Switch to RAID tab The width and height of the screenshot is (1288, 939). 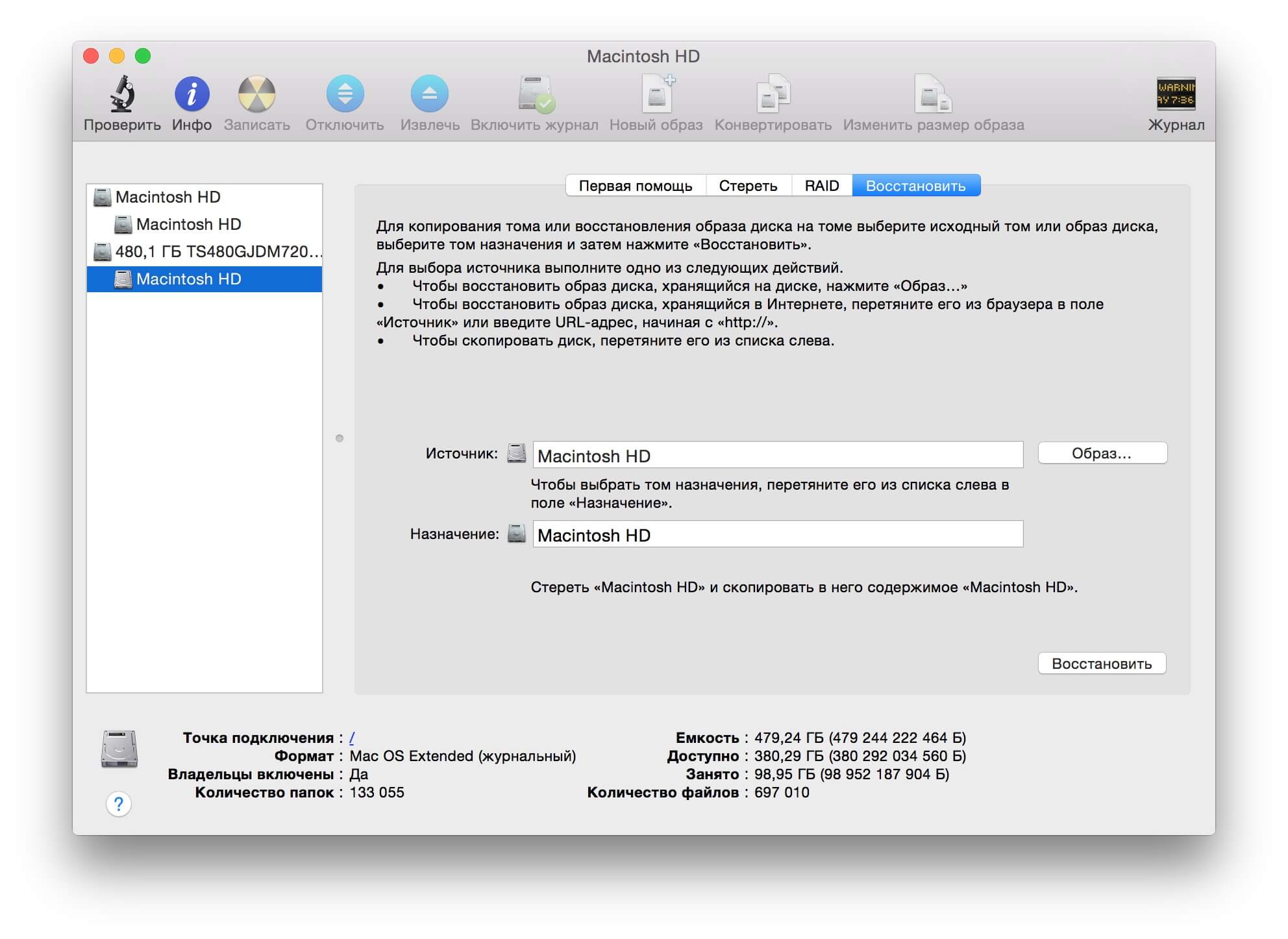(822, 186)
